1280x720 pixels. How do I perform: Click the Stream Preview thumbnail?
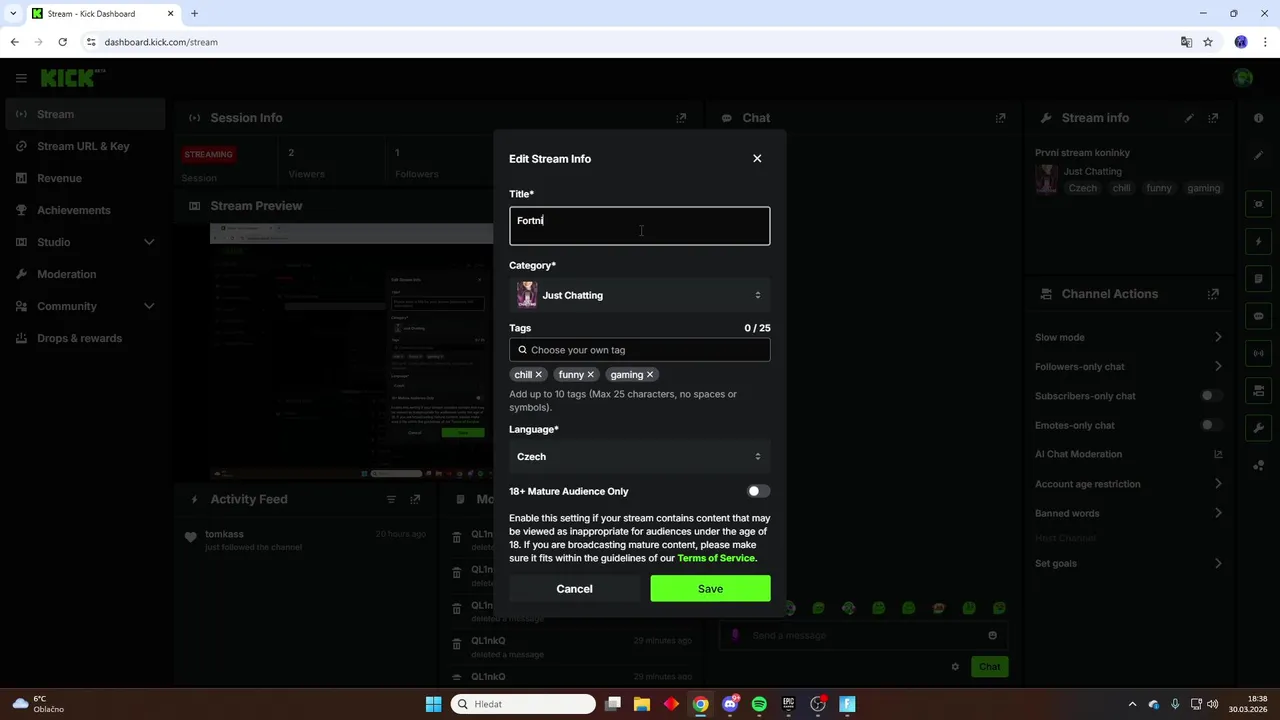coord(352,351)
